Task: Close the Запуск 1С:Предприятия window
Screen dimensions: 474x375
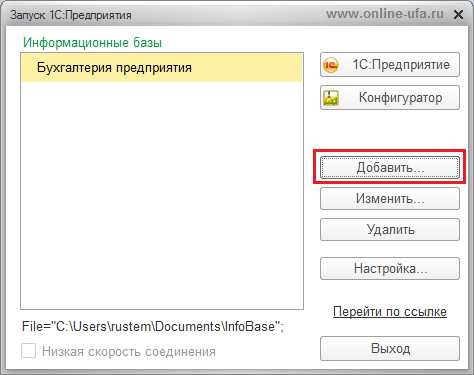Action: click(x=459, y=15)
